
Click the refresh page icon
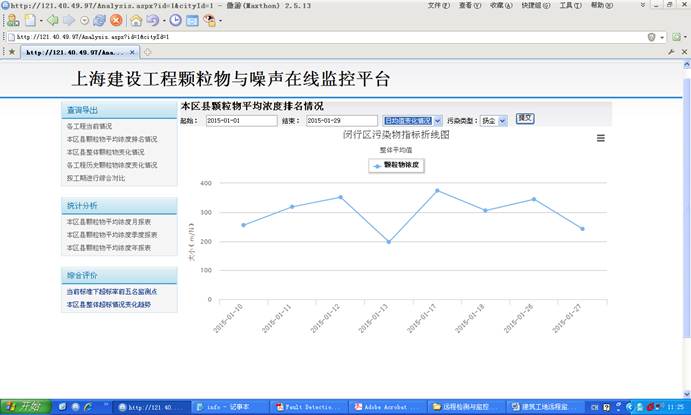100,20
